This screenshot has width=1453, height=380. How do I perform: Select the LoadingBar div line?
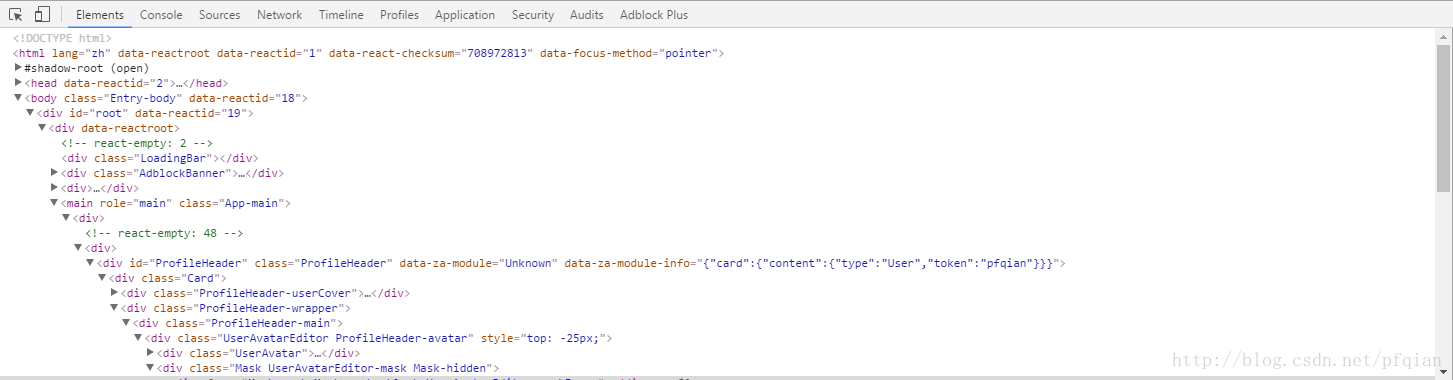coord(160,158)
